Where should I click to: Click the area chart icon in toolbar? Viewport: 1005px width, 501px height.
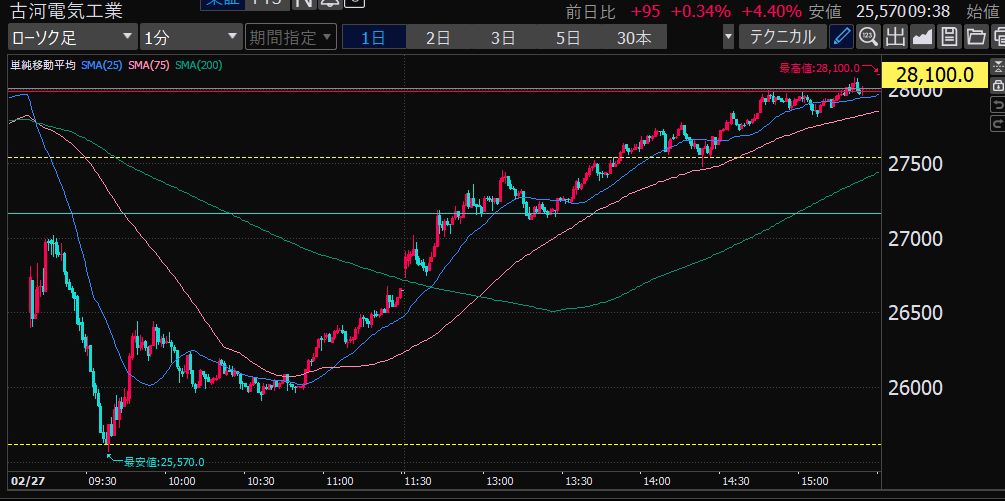pyautogui.click(x=922, y=38)
